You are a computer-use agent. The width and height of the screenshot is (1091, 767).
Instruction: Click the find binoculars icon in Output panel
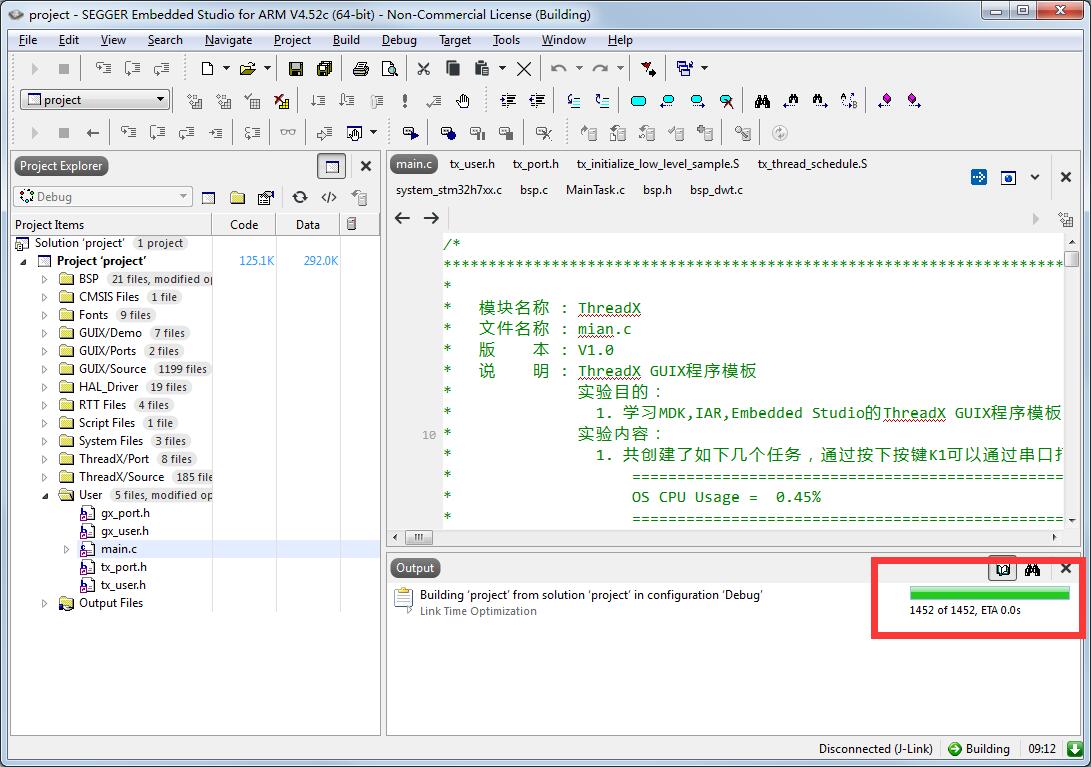coord(1033,569)
